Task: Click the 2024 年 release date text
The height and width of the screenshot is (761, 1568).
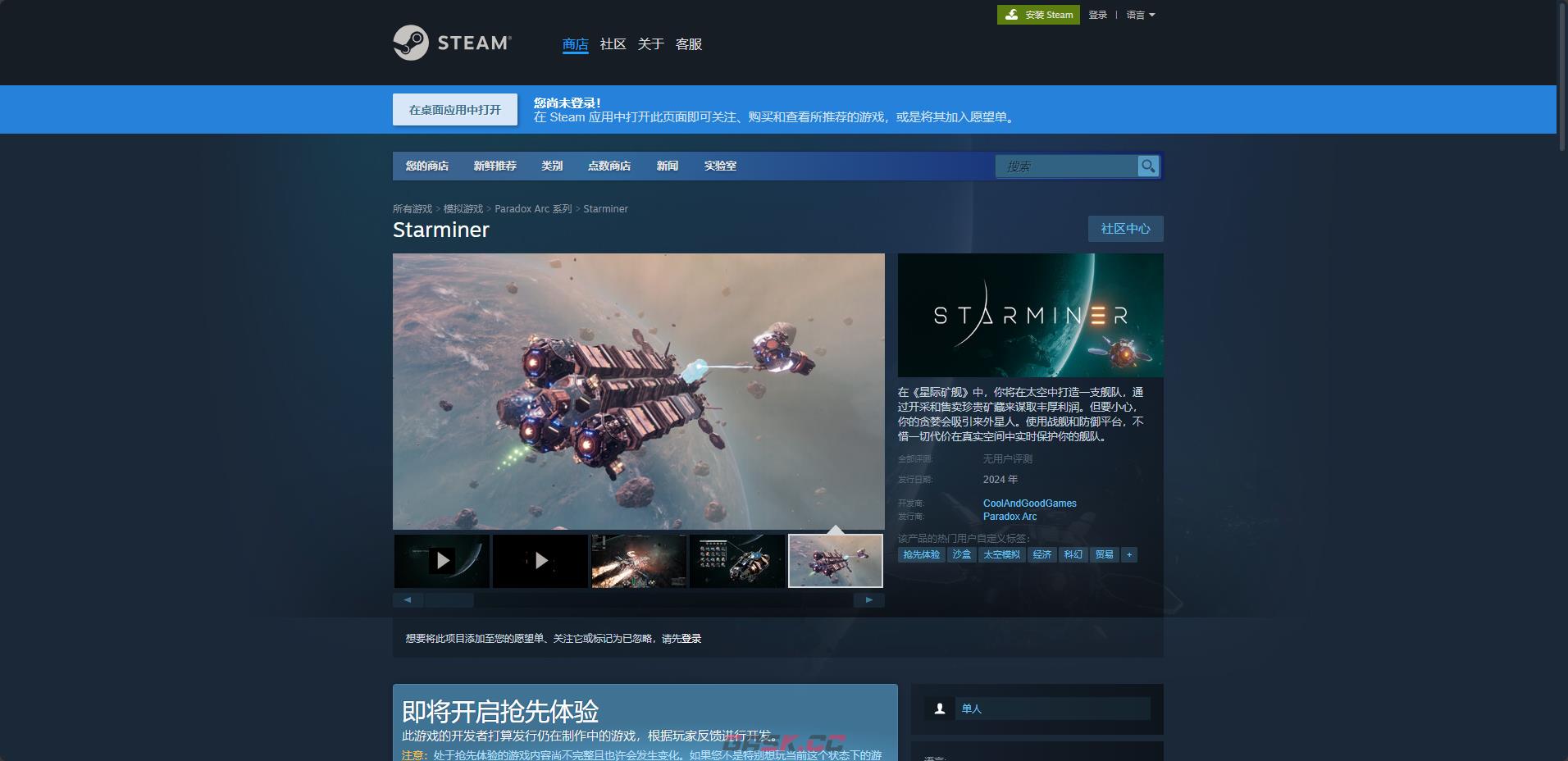Action: (x=1000, y=480)
